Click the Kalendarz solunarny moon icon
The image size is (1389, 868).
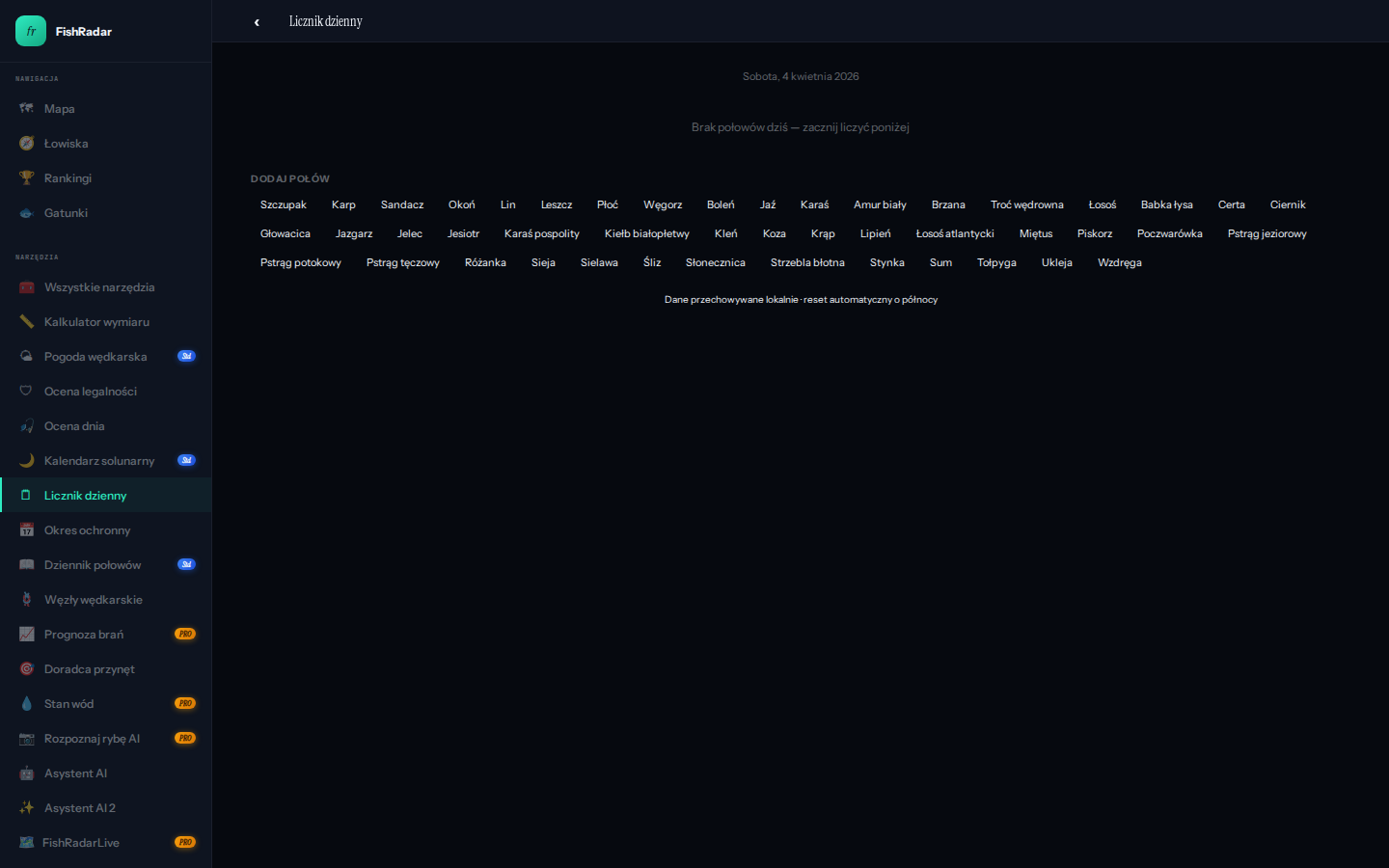pyautogui.click(x=27, y=461)
